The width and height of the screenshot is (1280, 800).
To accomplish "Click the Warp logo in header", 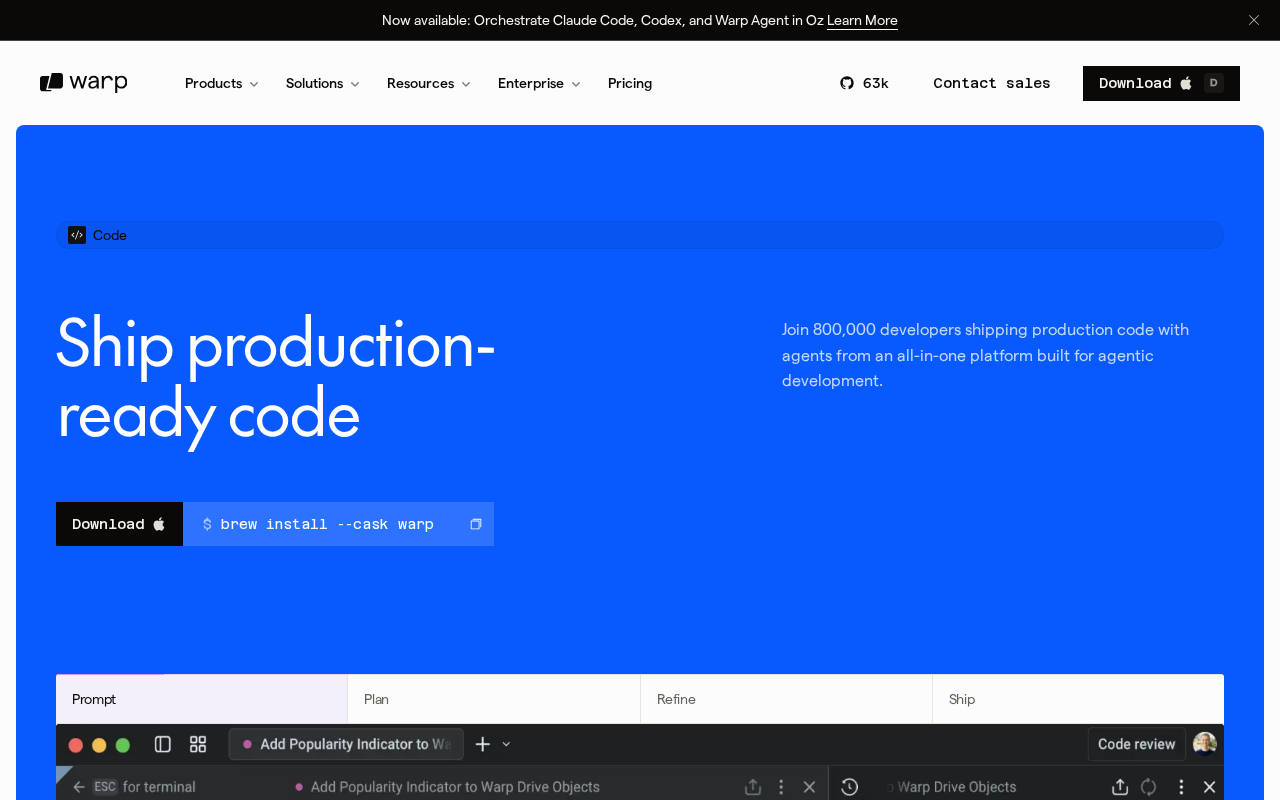I will pos(84,83).
